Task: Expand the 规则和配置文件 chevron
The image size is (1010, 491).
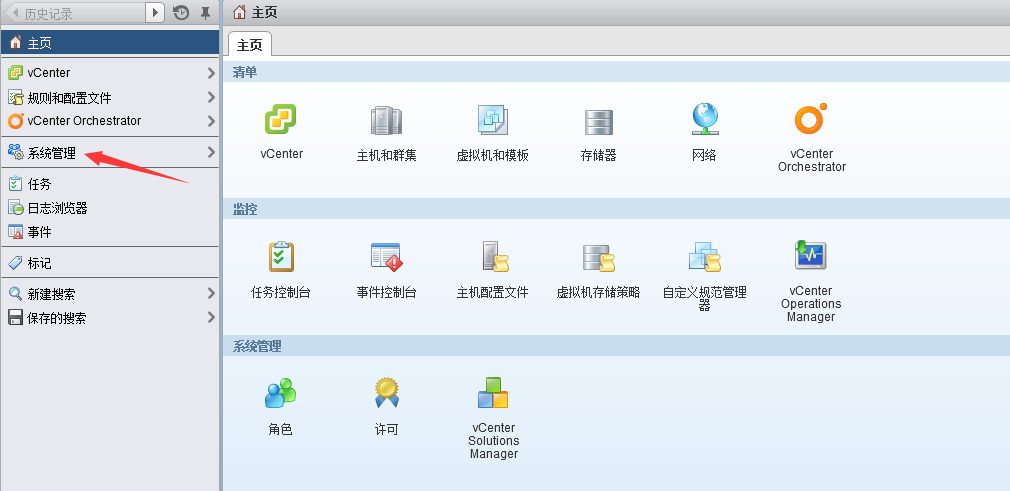Action: tap(211, 97)
